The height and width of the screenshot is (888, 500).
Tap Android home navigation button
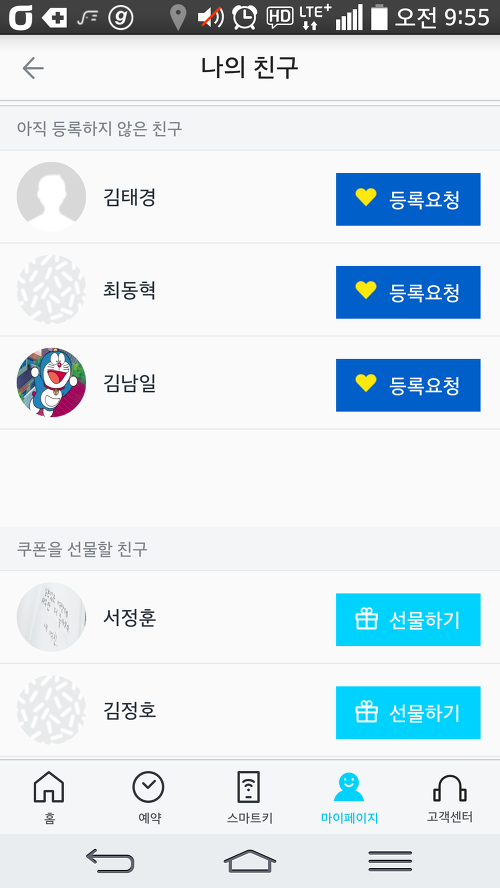[x=250, y=861]
